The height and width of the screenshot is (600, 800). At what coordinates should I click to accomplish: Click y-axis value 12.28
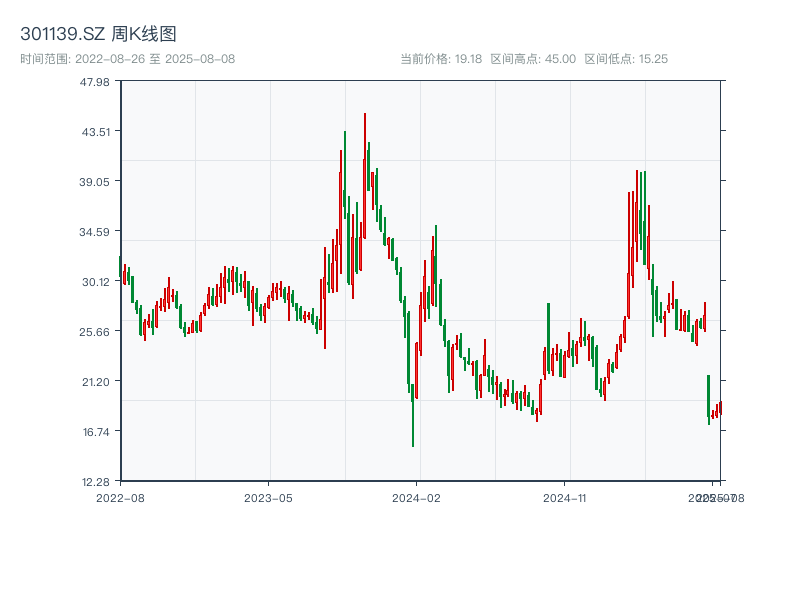96,482
